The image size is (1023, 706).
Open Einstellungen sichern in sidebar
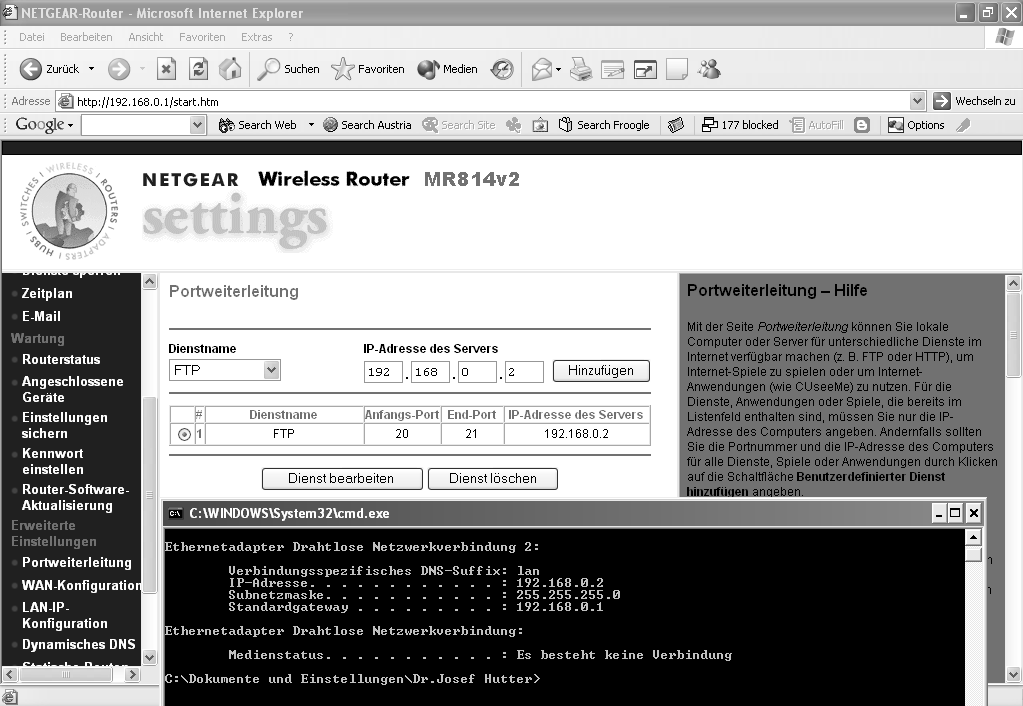point(65,425)
